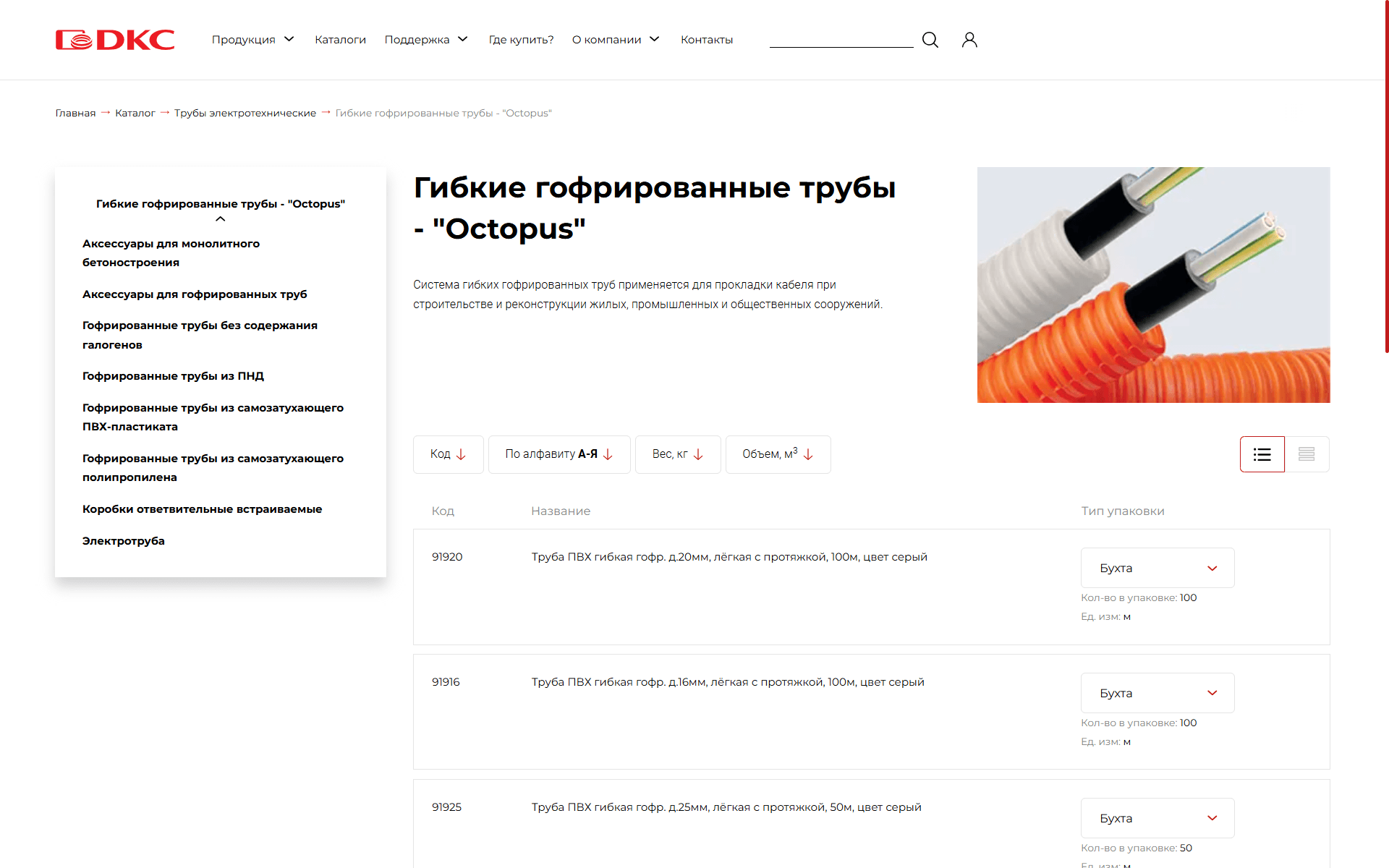Open самозатухающего ПВХ-пластиката pipes category
This screenshot has height=868, width=1389.
point(213,417)
